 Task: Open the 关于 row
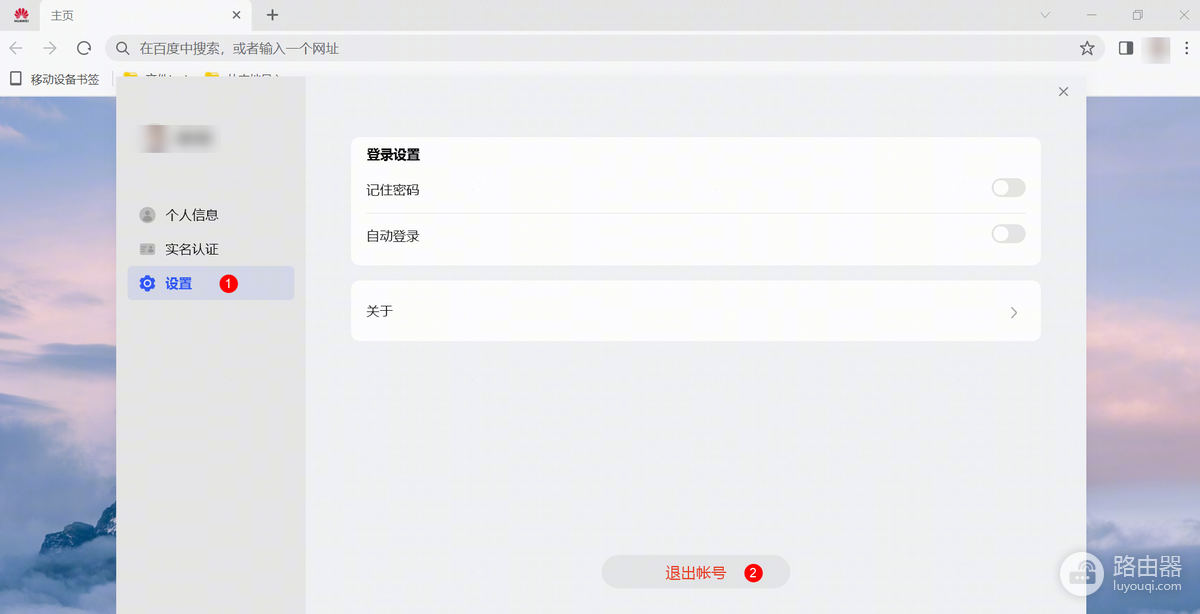[x=696, y=311]
